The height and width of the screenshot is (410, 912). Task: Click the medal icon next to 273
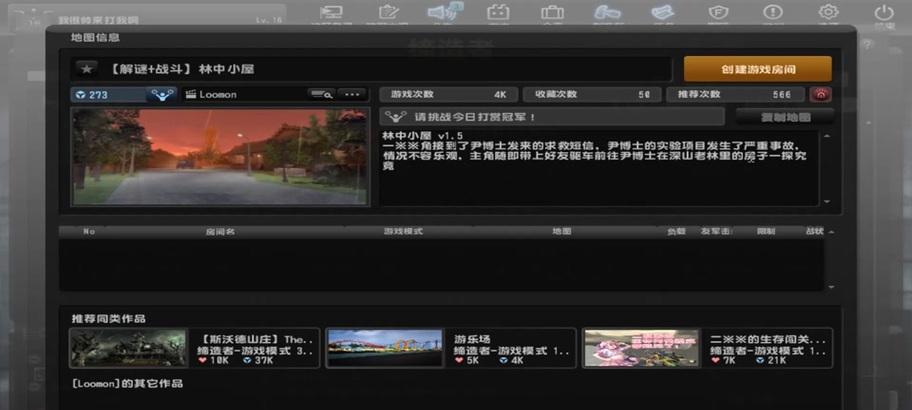click(161, 95)
